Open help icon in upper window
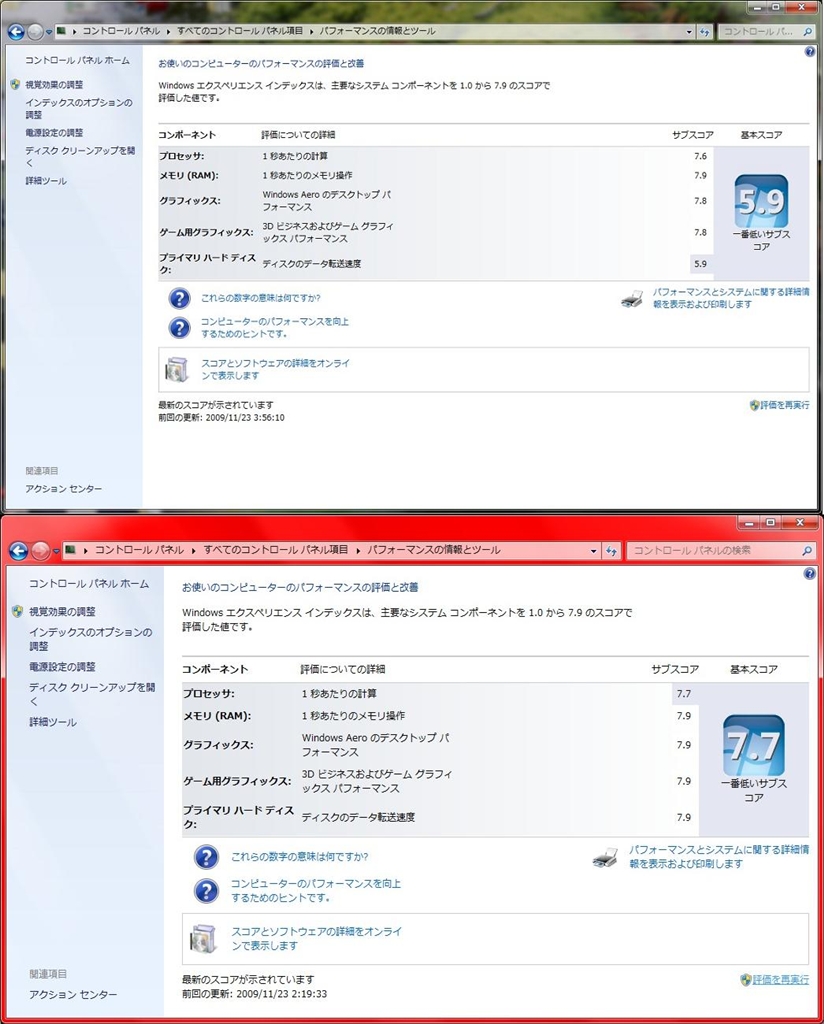This screenshot has height=1024, width=824. (810, 52)
